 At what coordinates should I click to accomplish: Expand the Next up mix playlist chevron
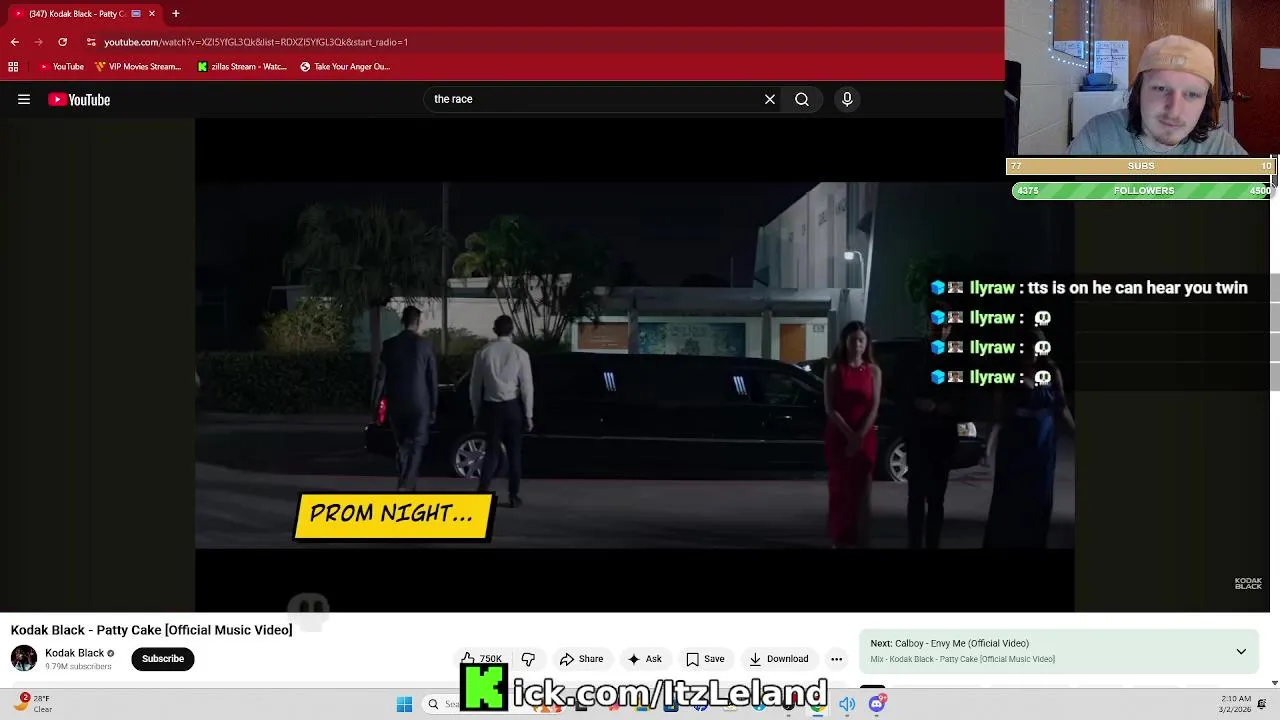(x=1241, y=651)
